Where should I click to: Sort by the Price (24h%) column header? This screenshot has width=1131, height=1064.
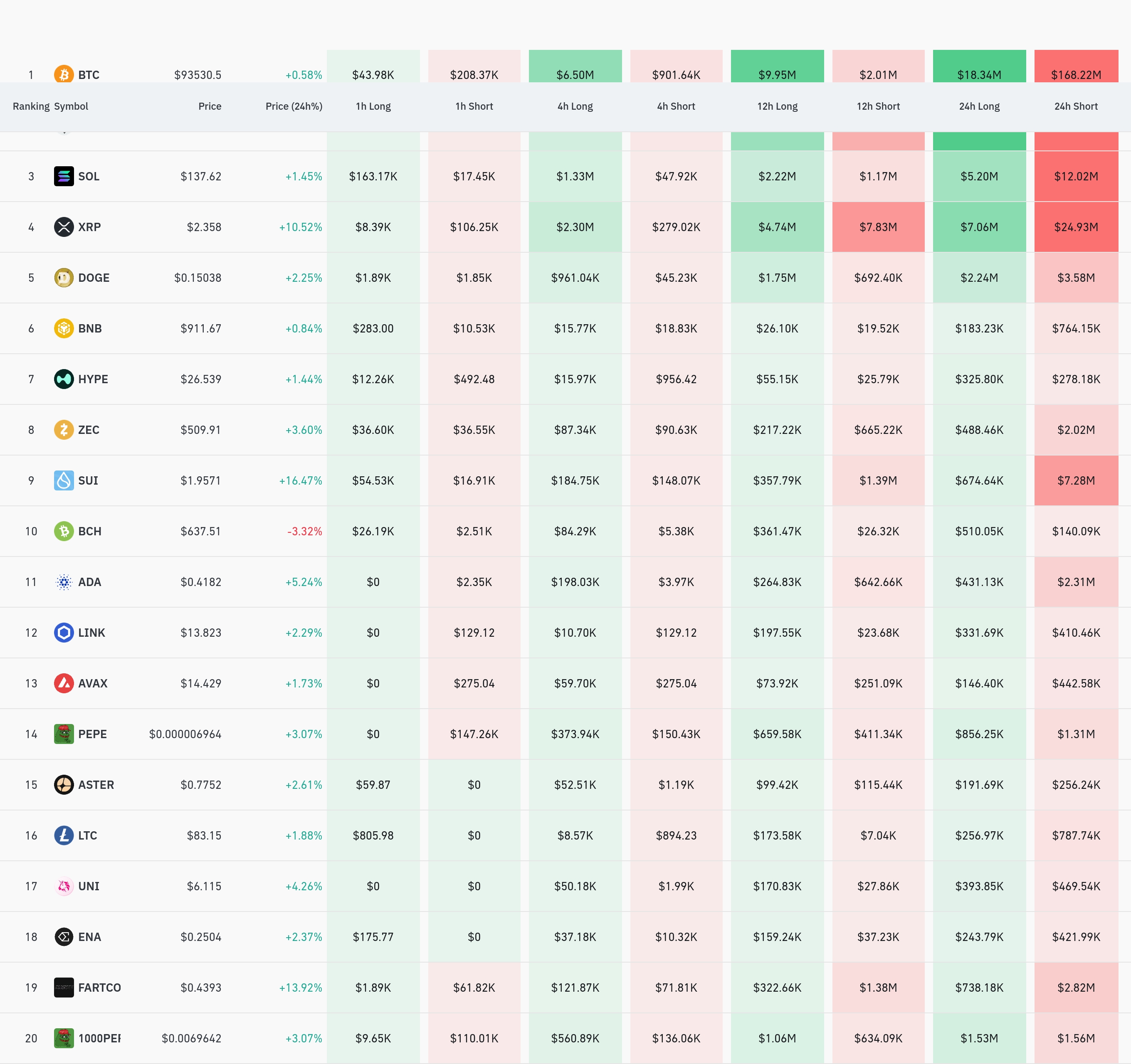point(294,106)
